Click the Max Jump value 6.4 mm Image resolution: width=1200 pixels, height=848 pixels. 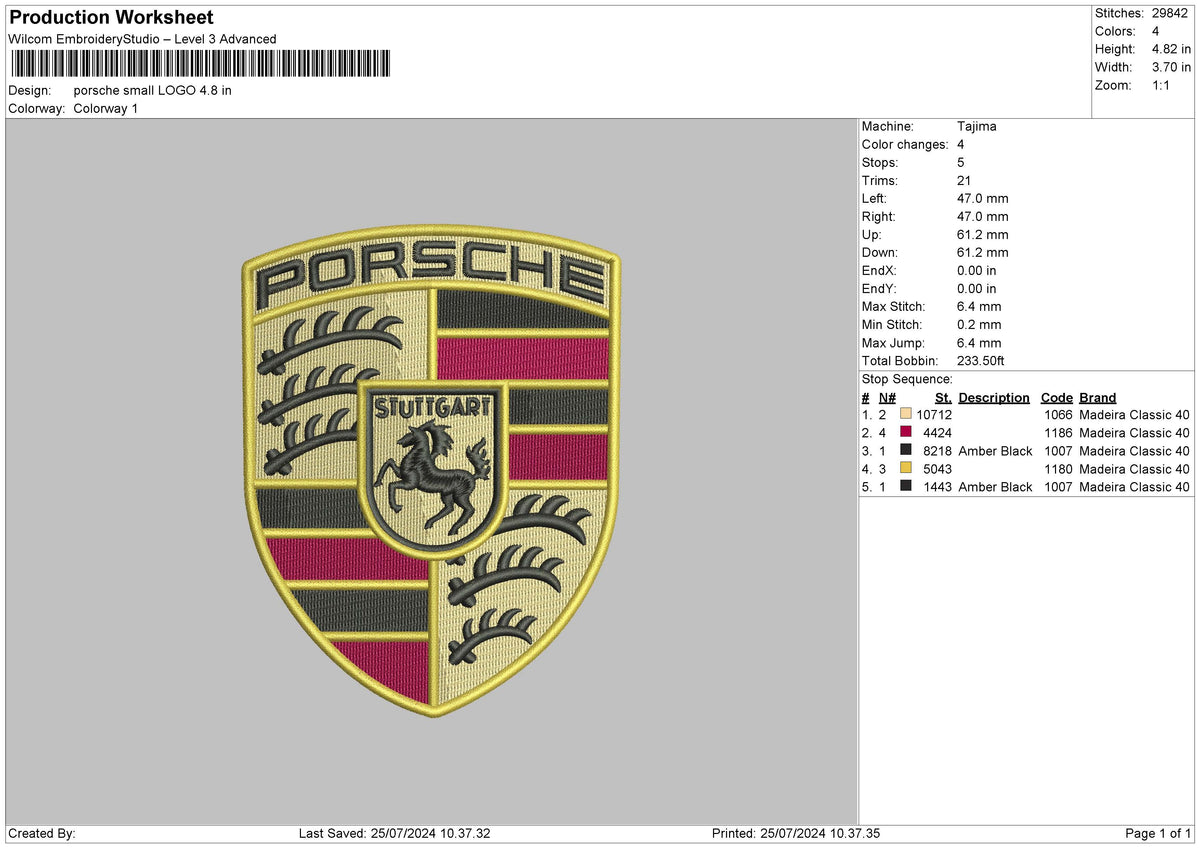(x=979, y=342)
